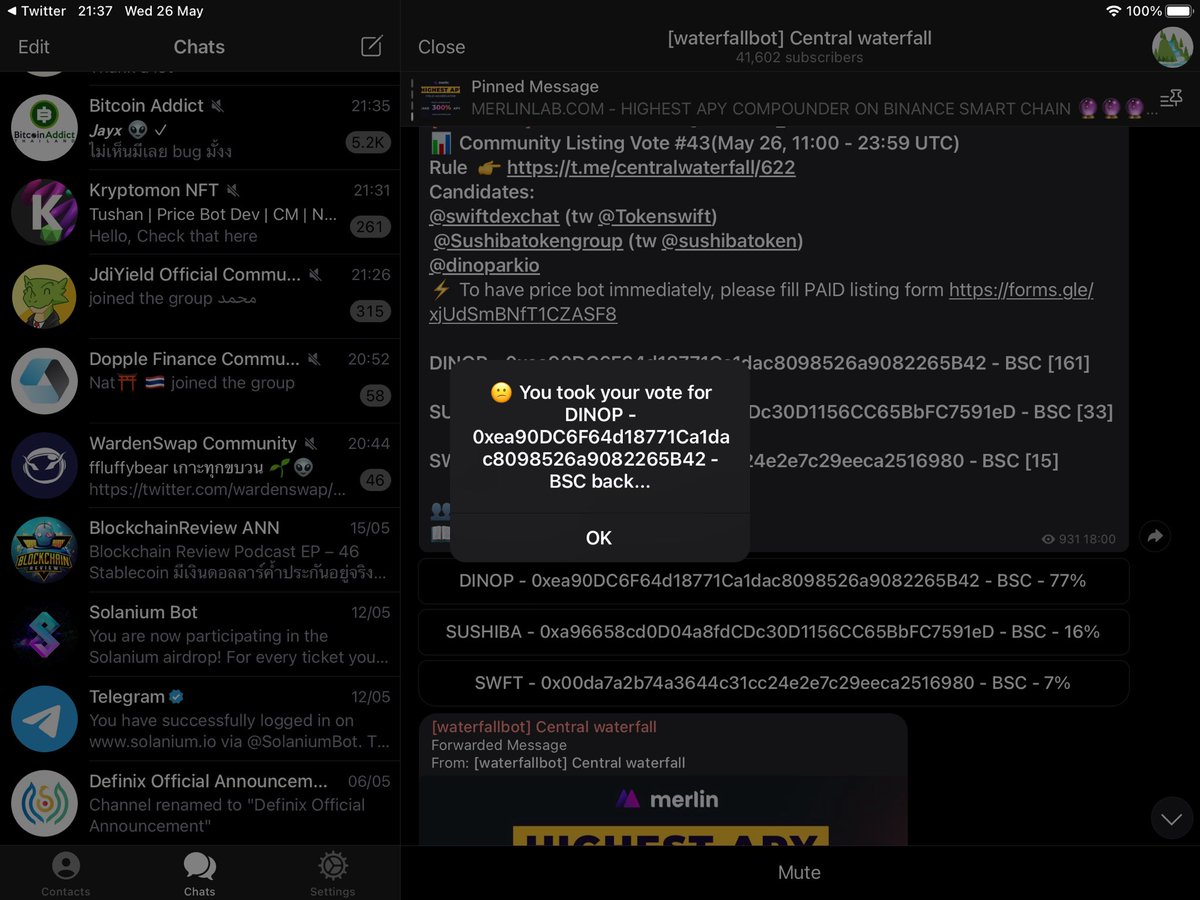Tap the forwarded message From Central waterfall header

coord(558,763)
